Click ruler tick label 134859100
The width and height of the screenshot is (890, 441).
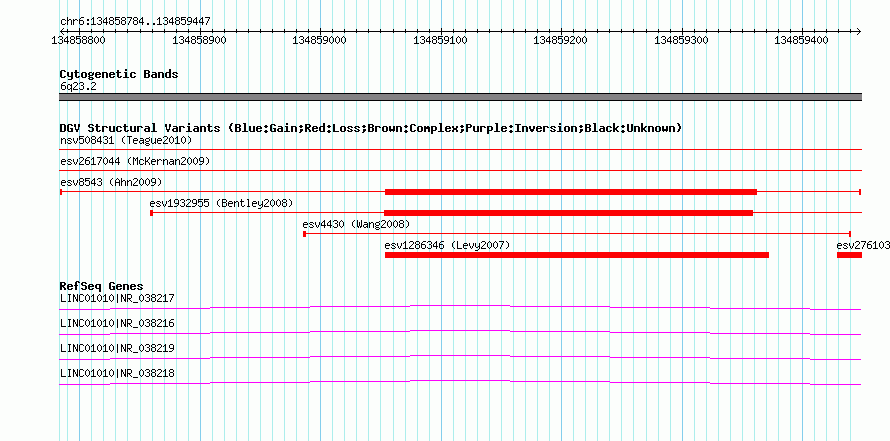[x=440, y=40]
